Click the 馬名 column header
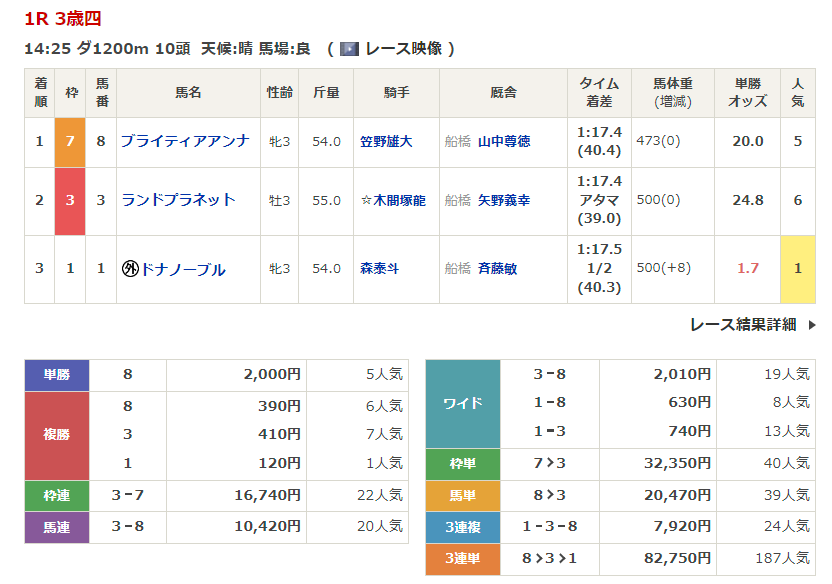Viewport: 832px width, 584px height. coord(188,92)
